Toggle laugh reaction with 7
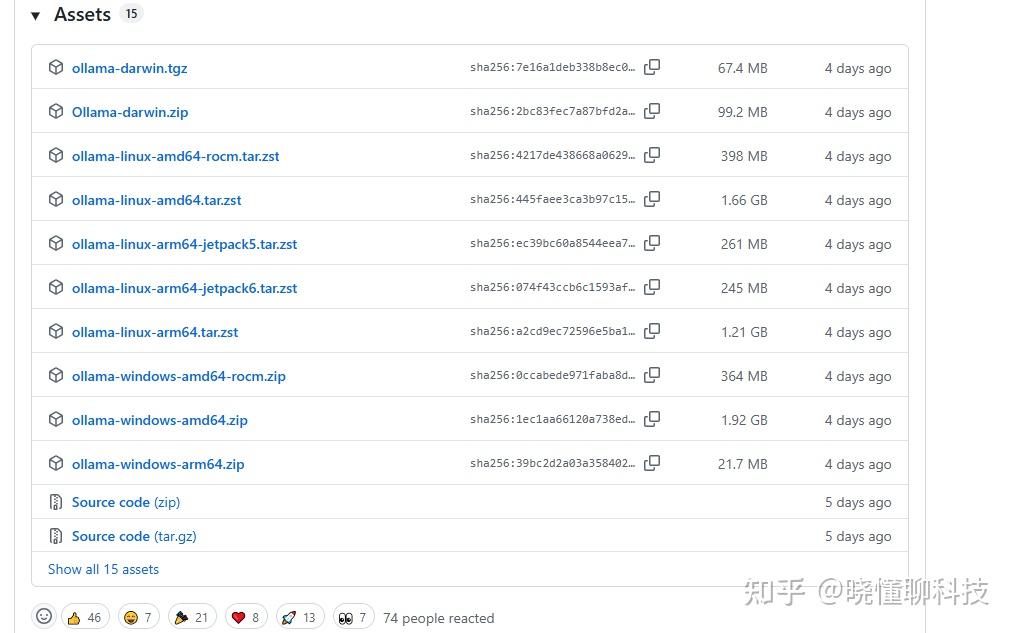Image resolution: width=1015 pixels, height=633 pixels. (138, 617)
